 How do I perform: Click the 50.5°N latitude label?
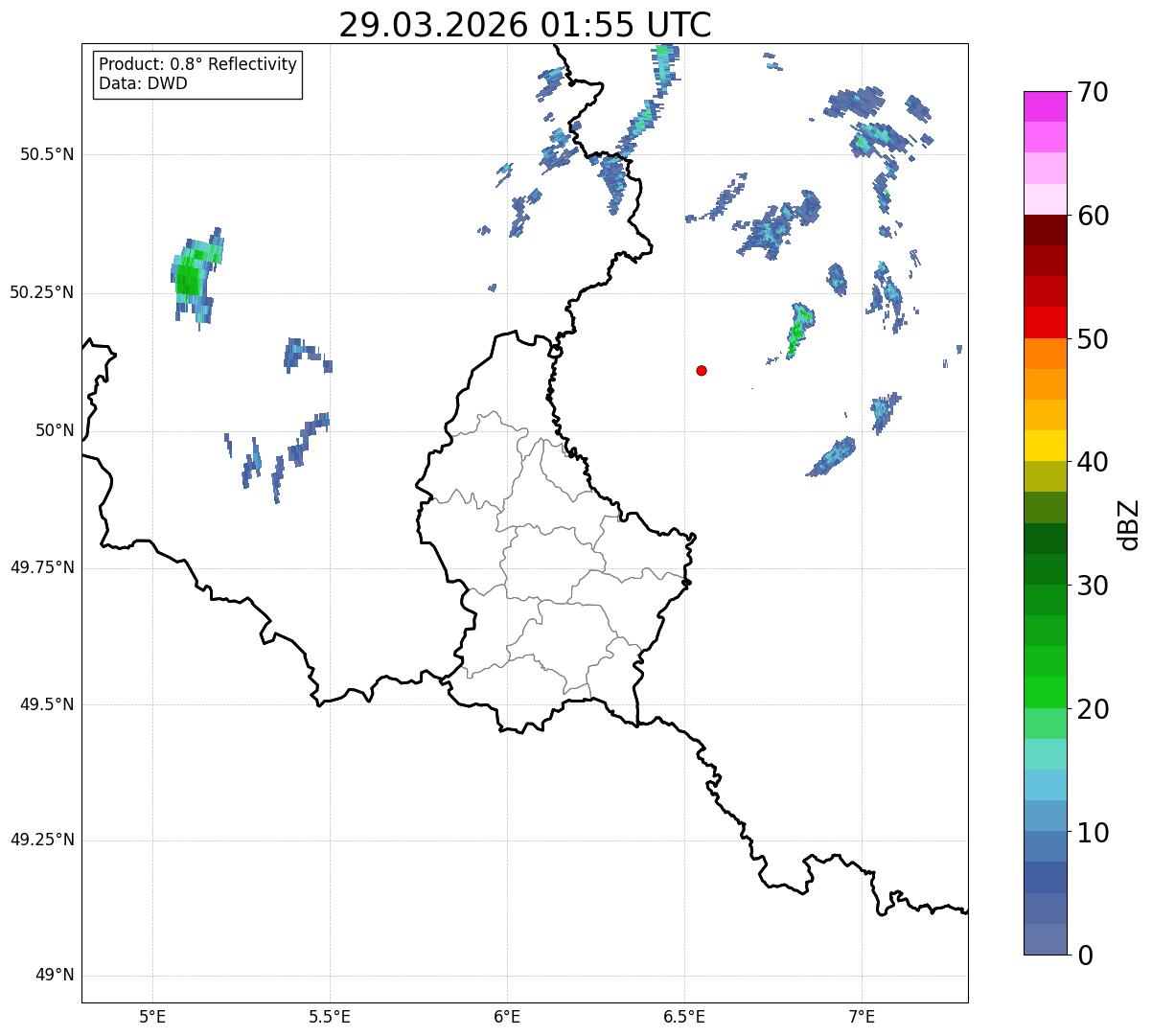47,154
